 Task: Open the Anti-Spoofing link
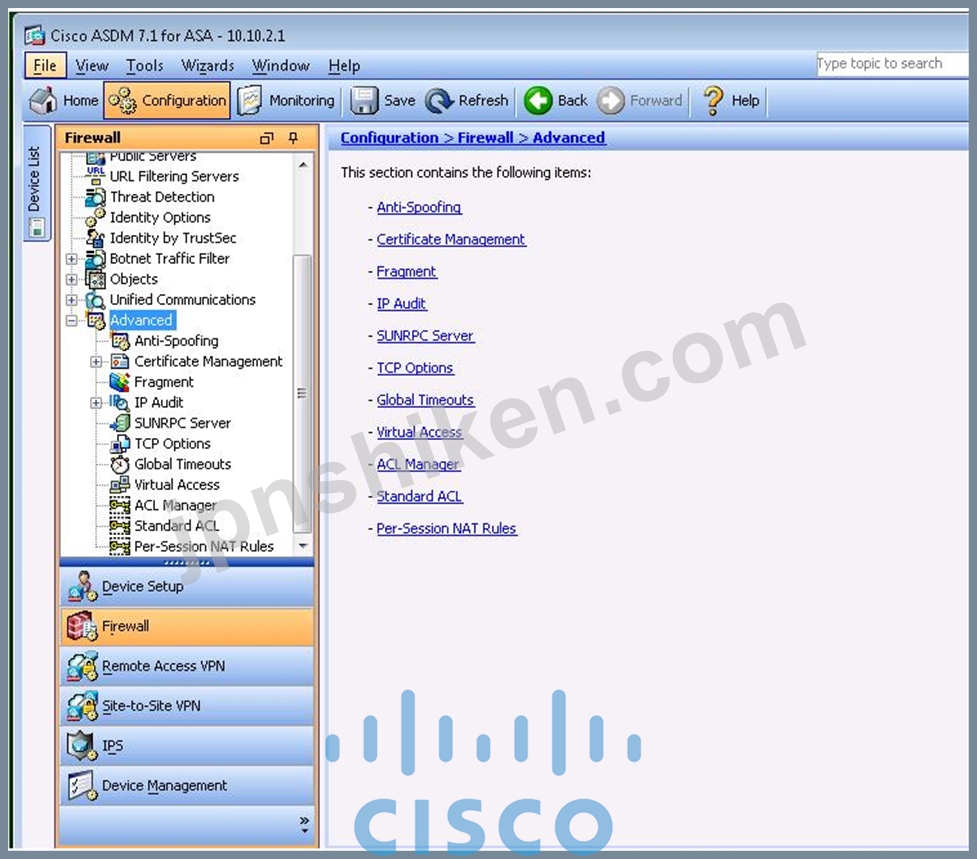click(x=419, y=207)
